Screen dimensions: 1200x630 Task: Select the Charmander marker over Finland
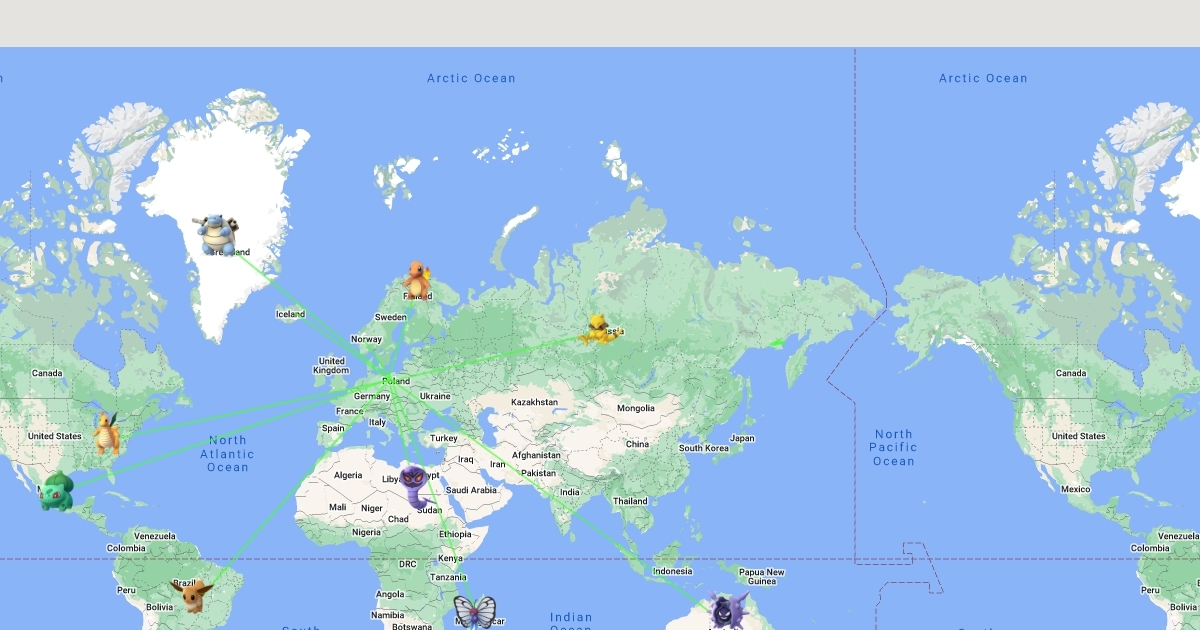(418, 280)
